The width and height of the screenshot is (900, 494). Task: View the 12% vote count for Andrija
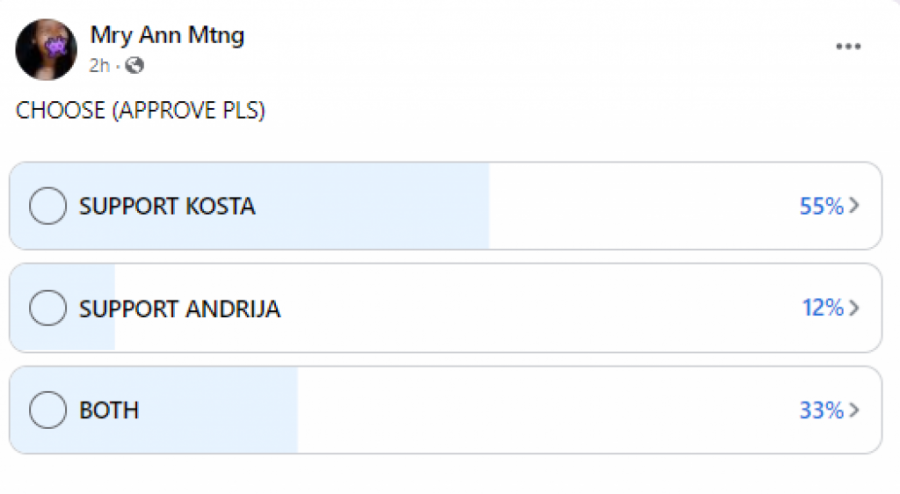pyautogui.click(x=823, y=308)
